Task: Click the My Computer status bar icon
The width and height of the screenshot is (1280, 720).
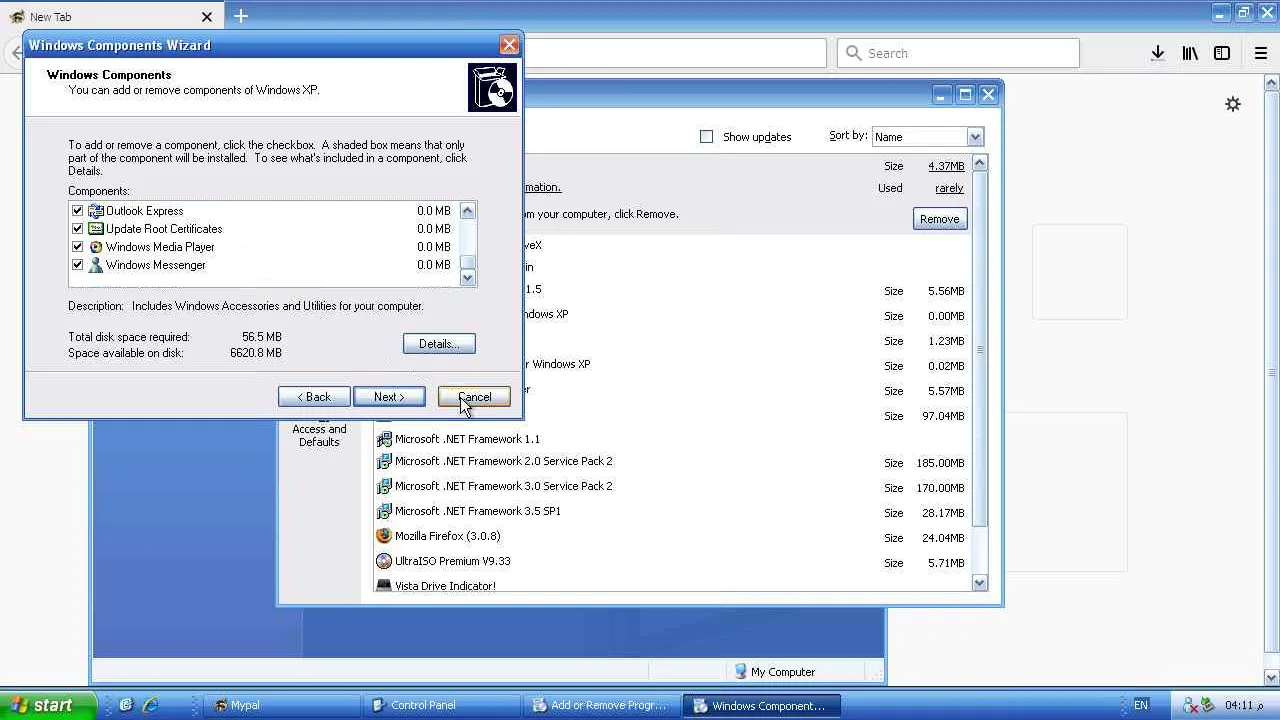Action: tap(741, 672)
